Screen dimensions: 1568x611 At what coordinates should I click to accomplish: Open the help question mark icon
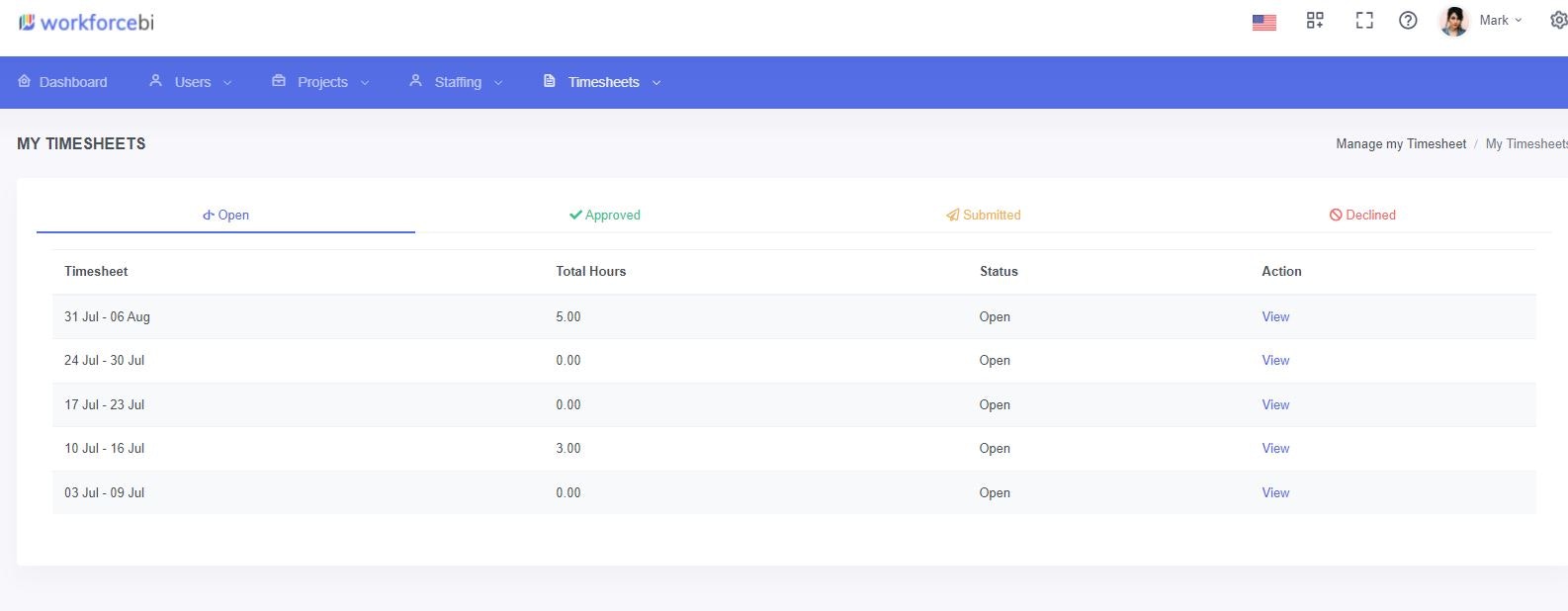click(x=1408, y=21)
